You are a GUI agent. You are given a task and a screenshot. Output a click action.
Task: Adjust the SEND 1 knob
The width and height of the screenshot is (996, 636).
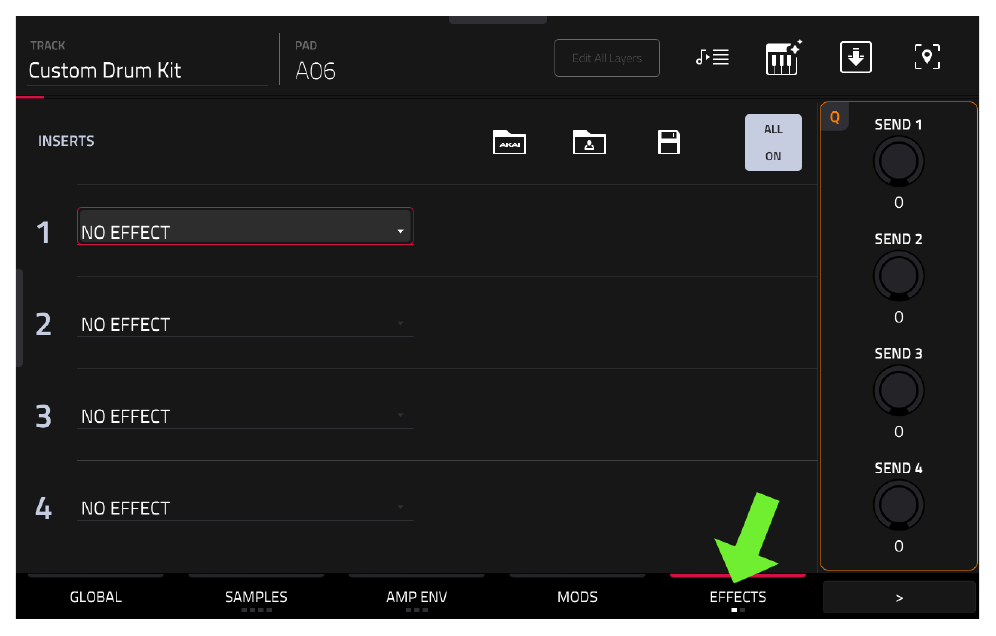point(898,161)
